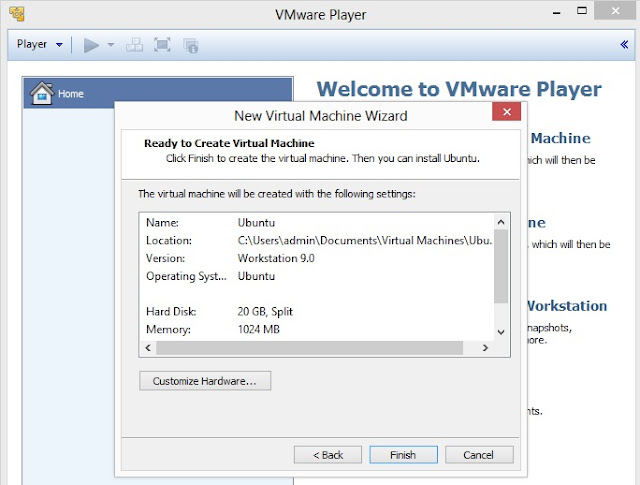
Task: Select the Name: Ubuntu row
Action: click(x=316, y=222)
